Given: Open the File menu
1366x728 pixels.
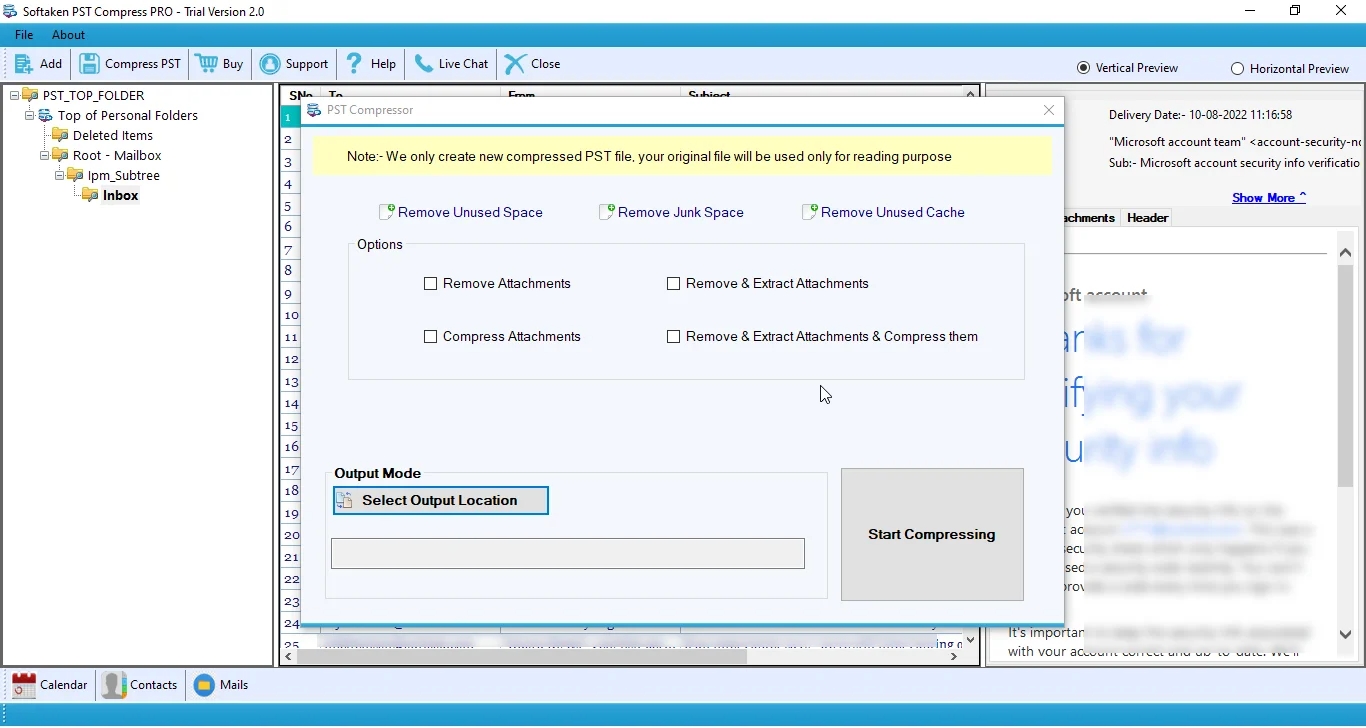Looking at the screenshot, I should (x=23, y=34).
